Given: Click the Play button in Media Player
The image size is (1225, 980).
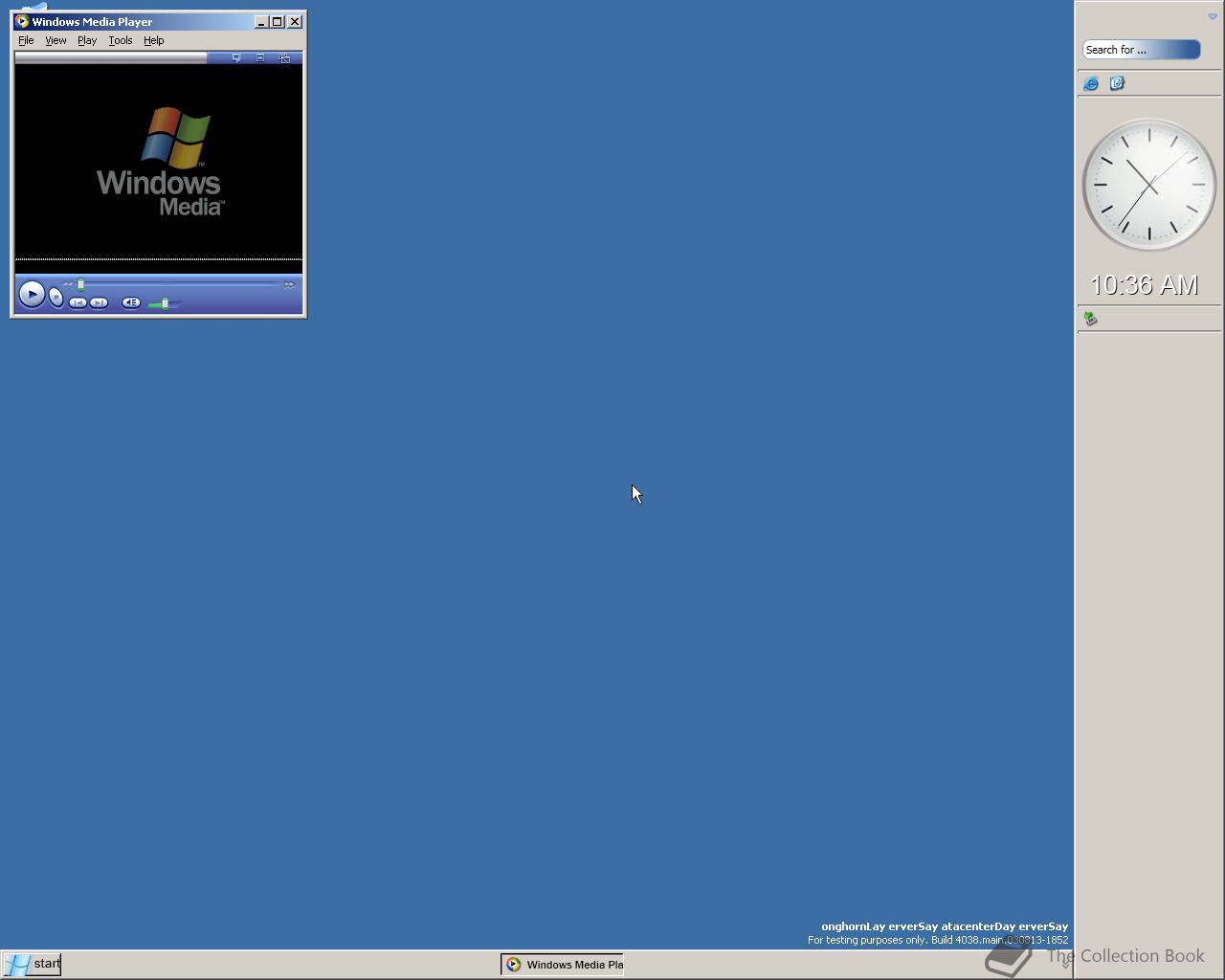Looking at the screenshot, I should pyautogui.click(x=32, y=294).
